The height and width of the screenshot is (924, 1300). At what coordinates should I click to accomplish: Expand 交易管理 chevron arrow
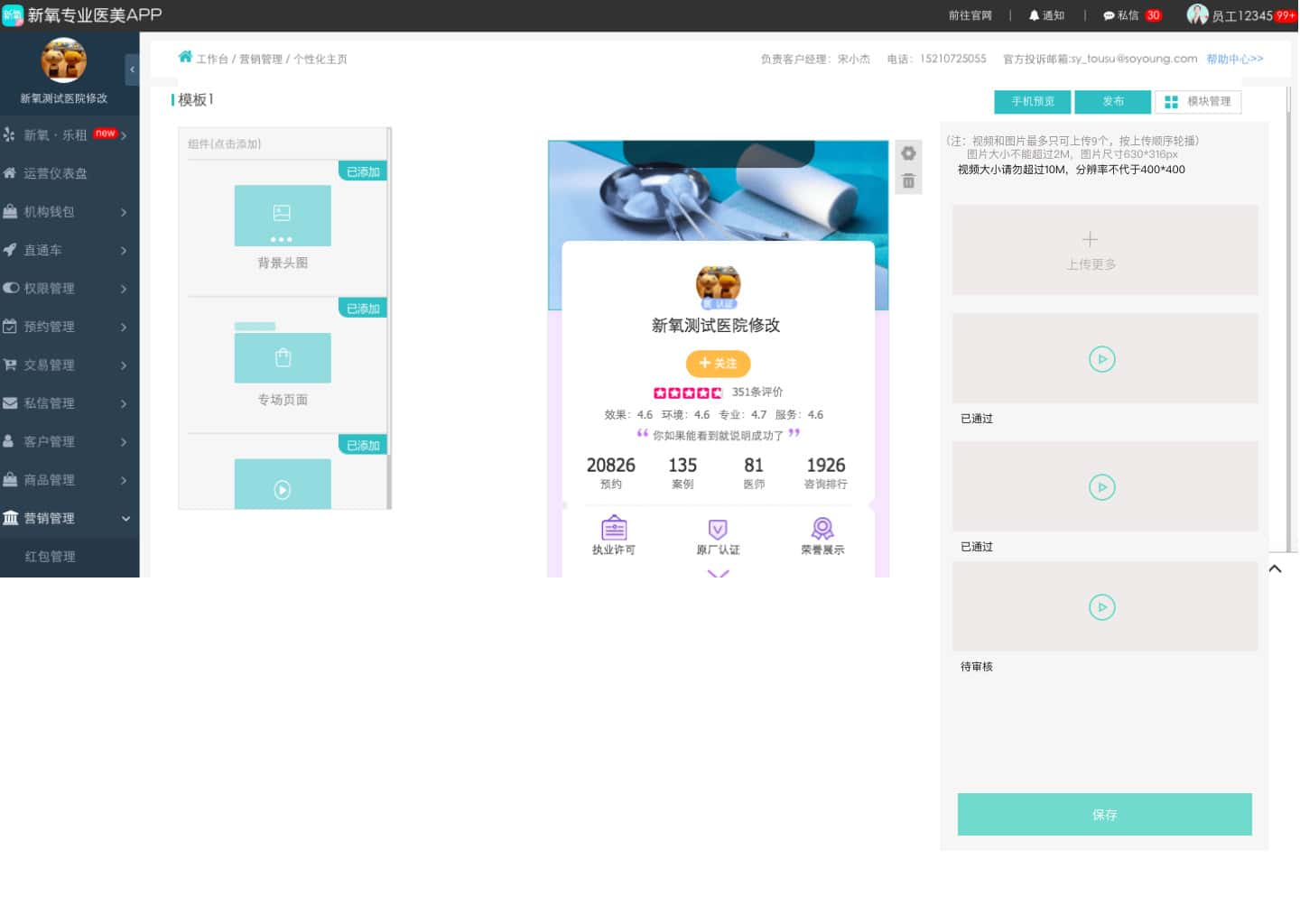click(124, 365)
